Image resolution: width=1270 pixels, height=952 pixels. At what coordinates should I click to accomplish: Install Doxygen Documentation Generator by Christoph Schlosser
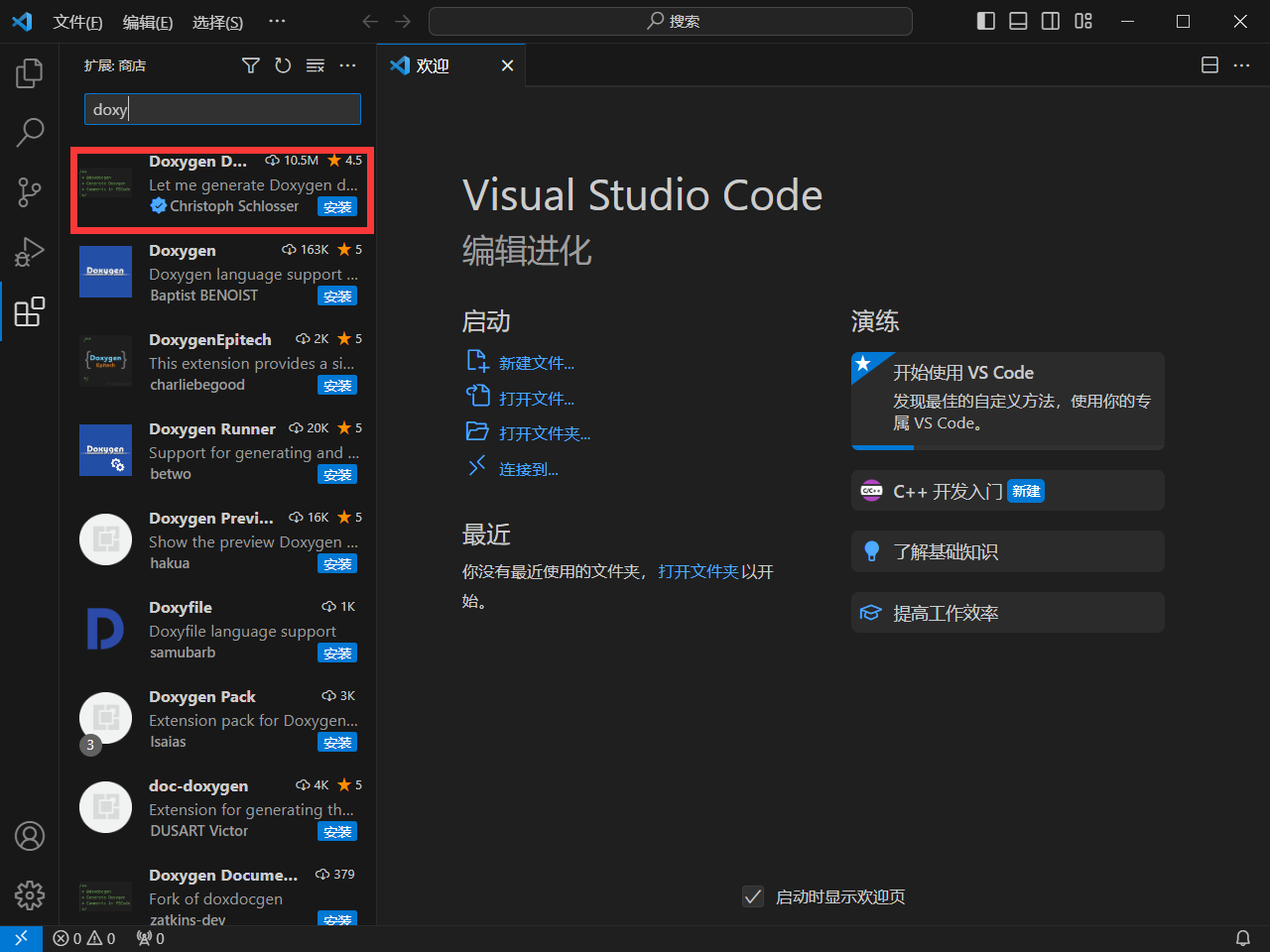[x=337, y=207]
